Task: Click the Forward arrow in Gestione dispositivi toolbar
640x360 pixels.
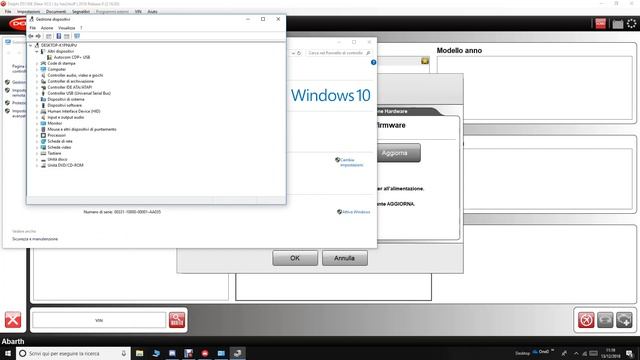Action: point(38,36)
